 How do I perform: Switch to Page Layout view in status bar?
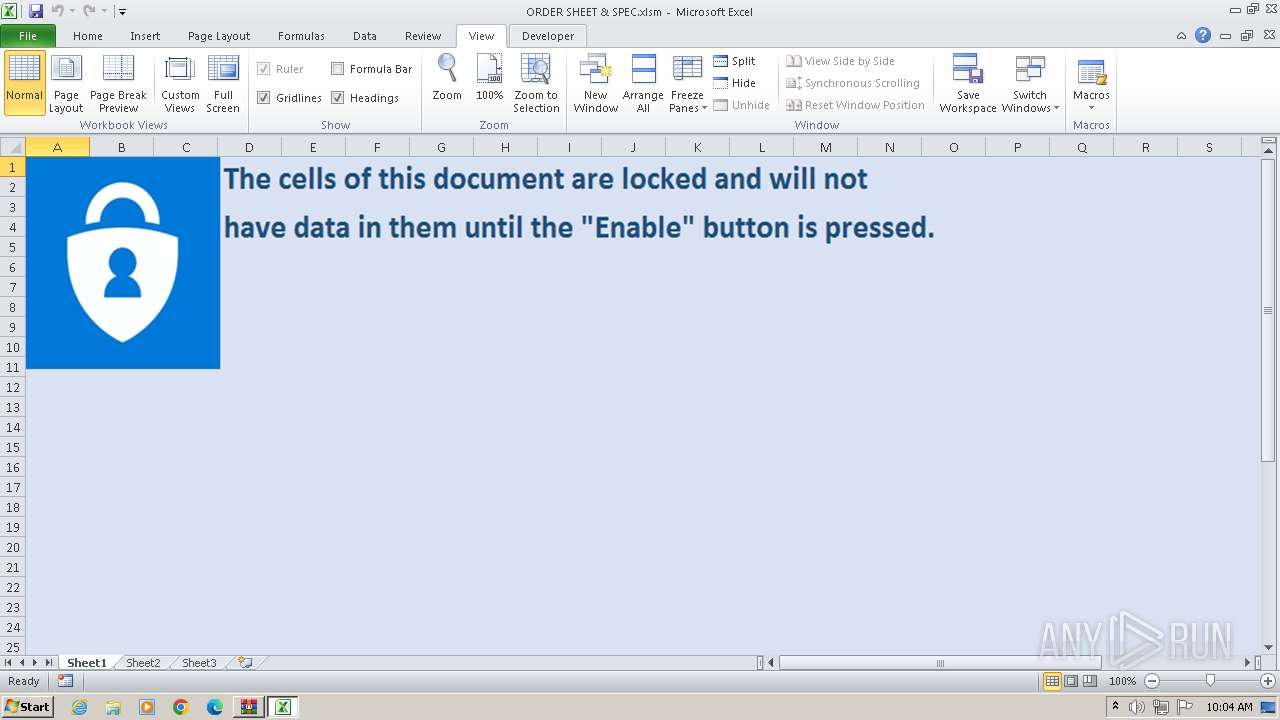pyautogui.click(x=1071, y=681)
